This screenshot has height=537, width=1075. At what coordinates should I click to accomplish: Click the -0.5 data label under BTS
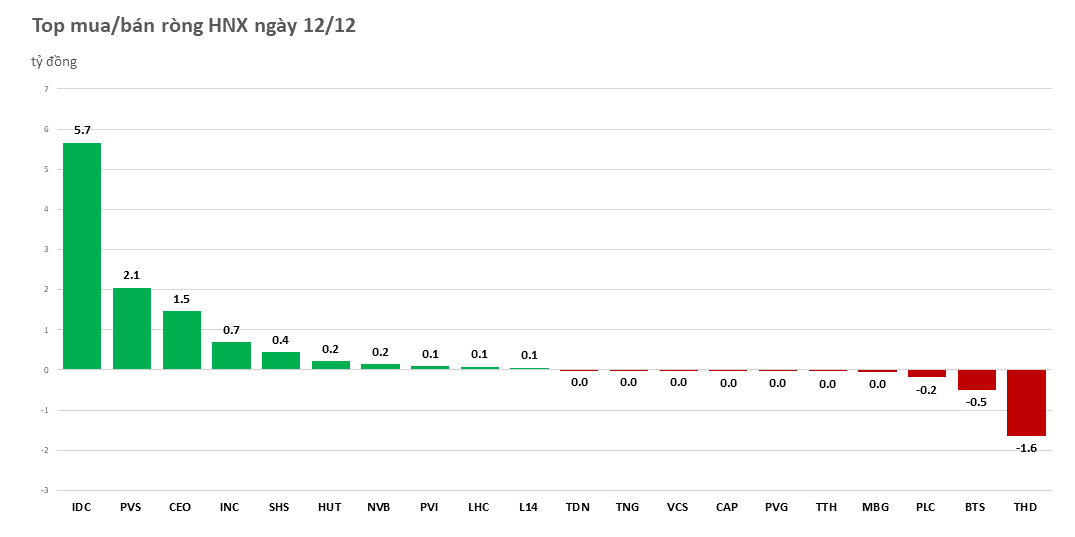coord(976,402)
